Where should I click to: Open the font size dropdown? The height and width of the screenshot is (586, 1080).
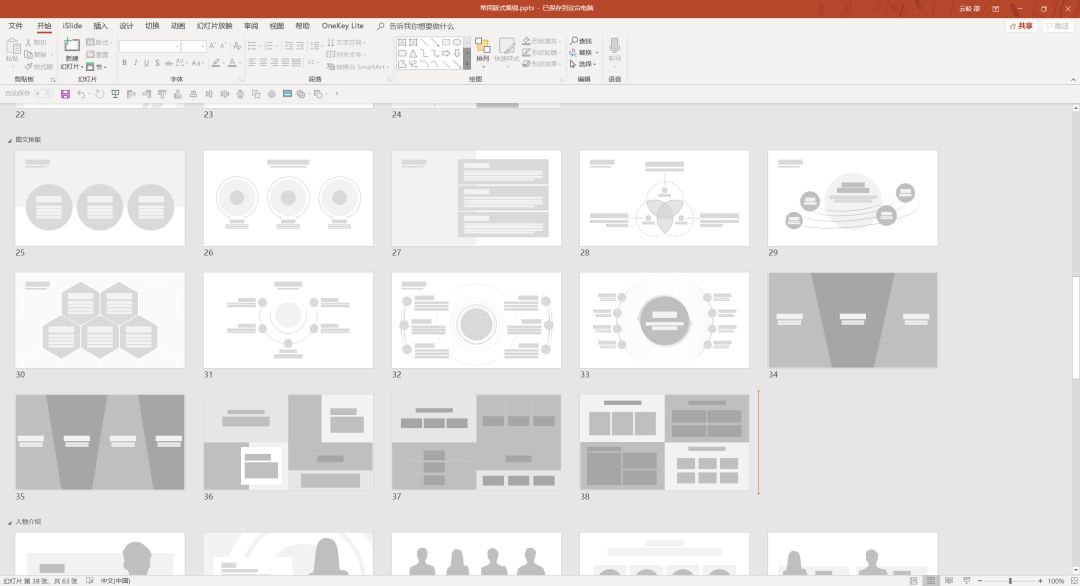tap(202, 46)
